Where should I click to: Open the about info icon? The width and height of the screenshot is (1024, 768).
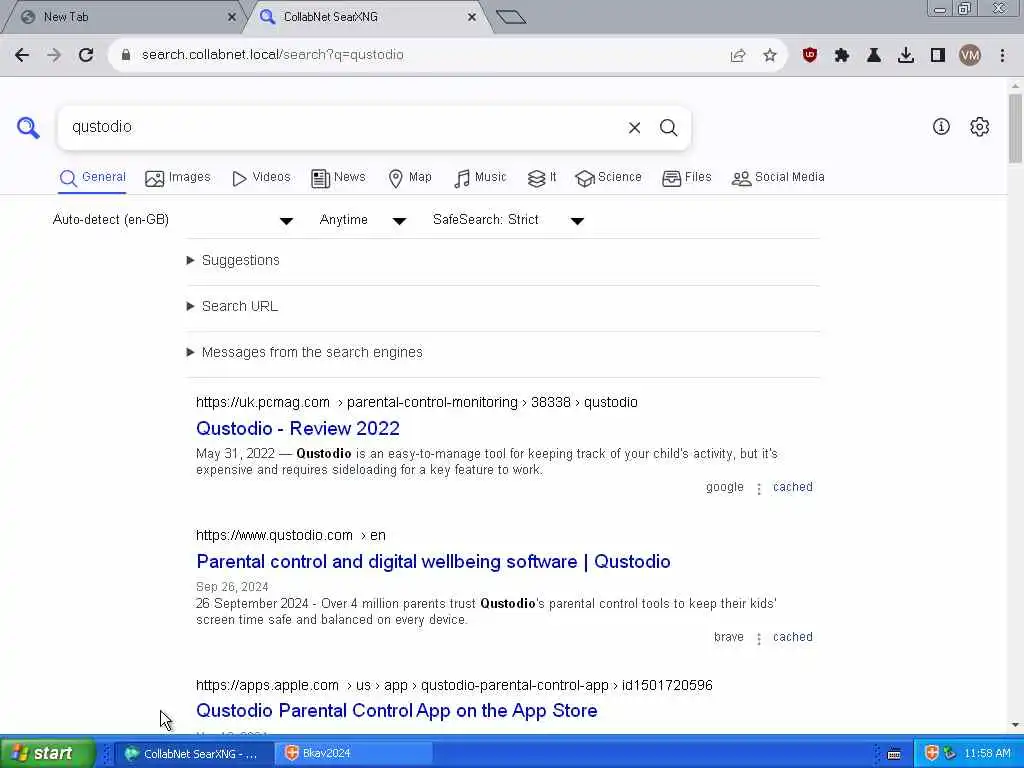[941, 127]
